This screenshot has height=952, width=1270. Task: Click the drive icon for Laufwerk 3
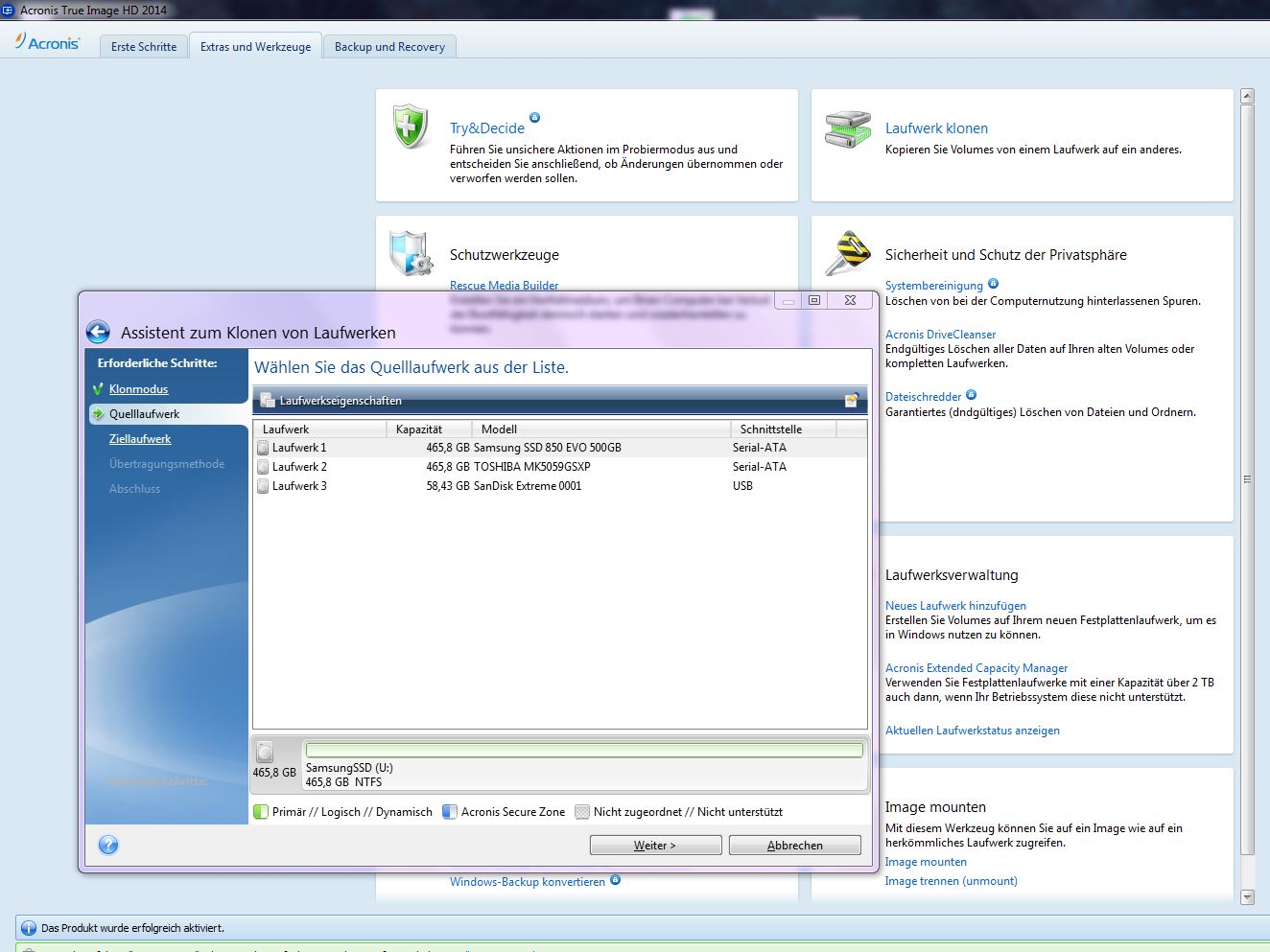tap(263, 486)
